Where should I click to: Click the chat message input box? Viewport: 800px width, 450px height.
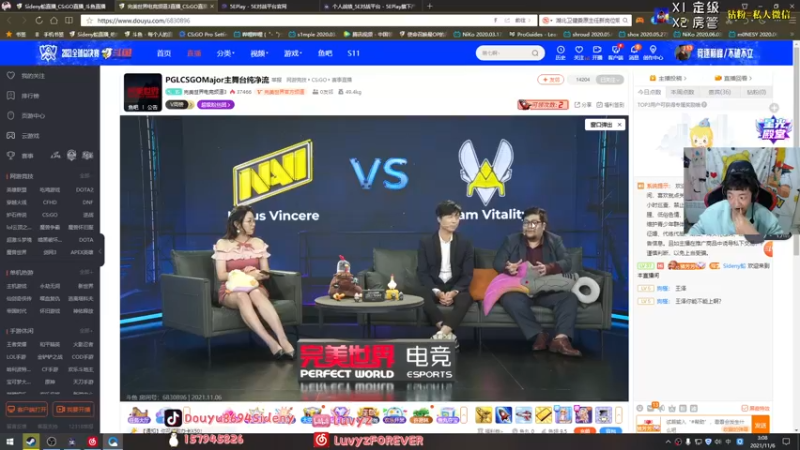pos(706,424)
